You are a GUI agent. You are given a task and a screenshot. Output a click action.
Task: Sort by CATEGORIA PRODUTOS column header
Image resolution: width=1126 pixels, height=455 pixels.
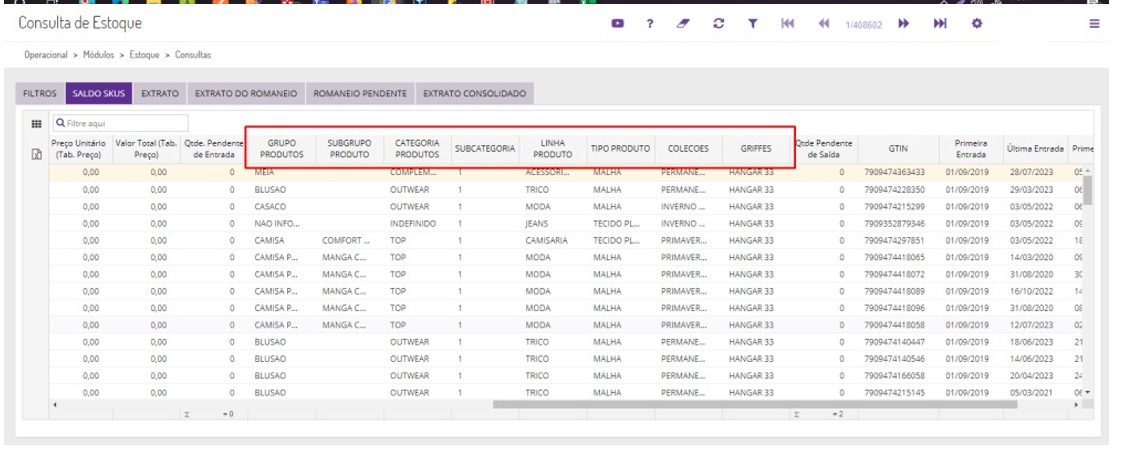tap(417, 149)
